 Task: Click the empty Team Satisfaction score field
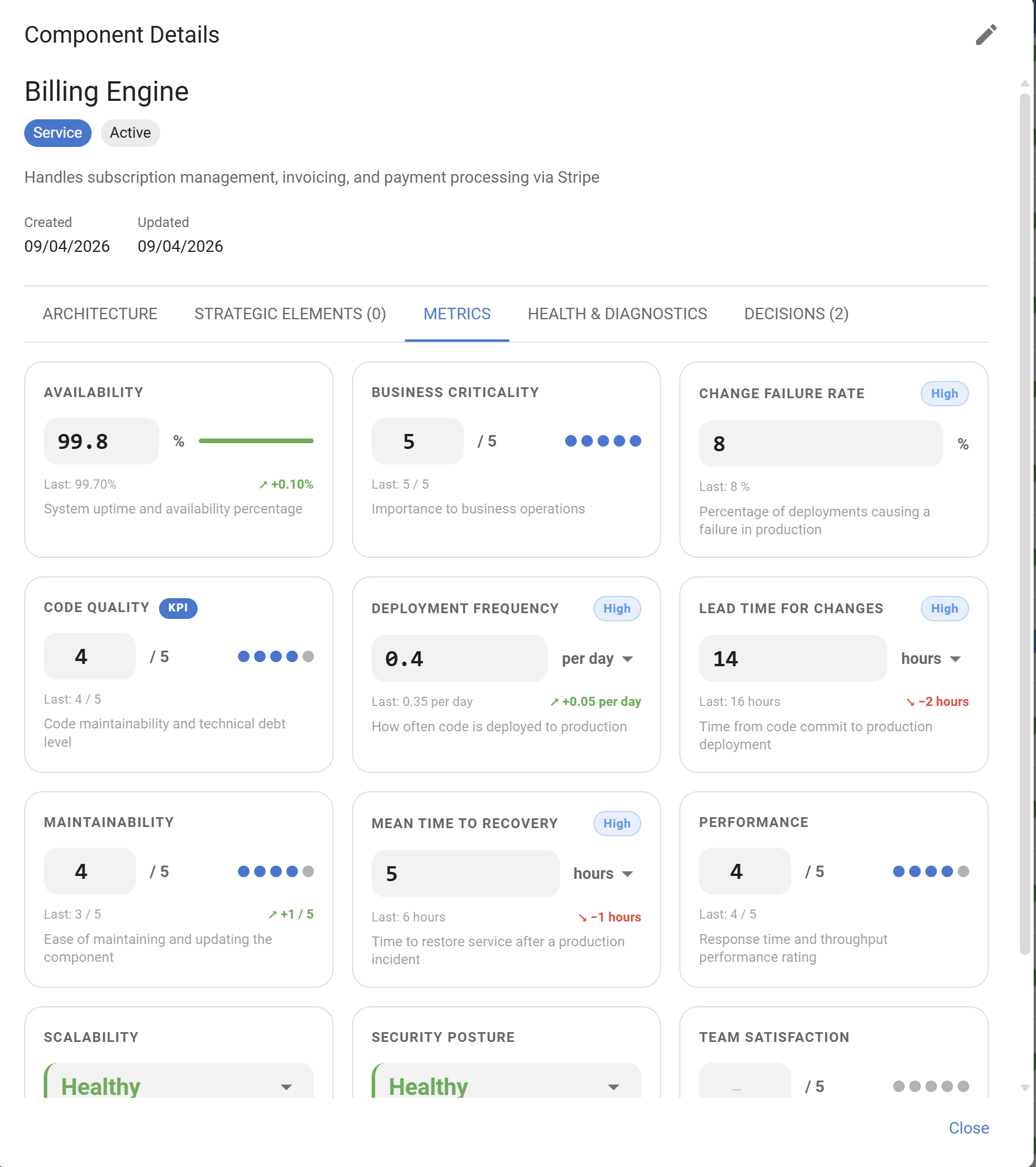pyautogui.click(x=744, y=1082)
